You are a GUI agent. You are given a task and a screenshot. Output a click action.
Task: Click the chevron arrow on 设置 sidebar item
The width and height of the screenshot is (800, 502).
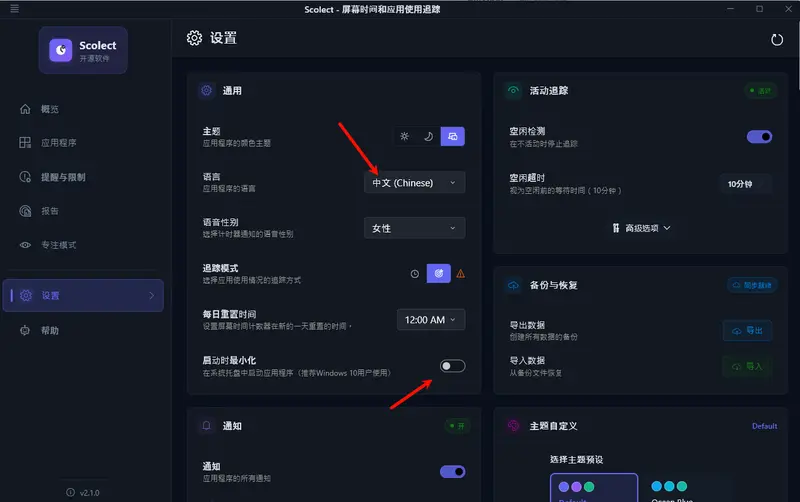point(152,295)
